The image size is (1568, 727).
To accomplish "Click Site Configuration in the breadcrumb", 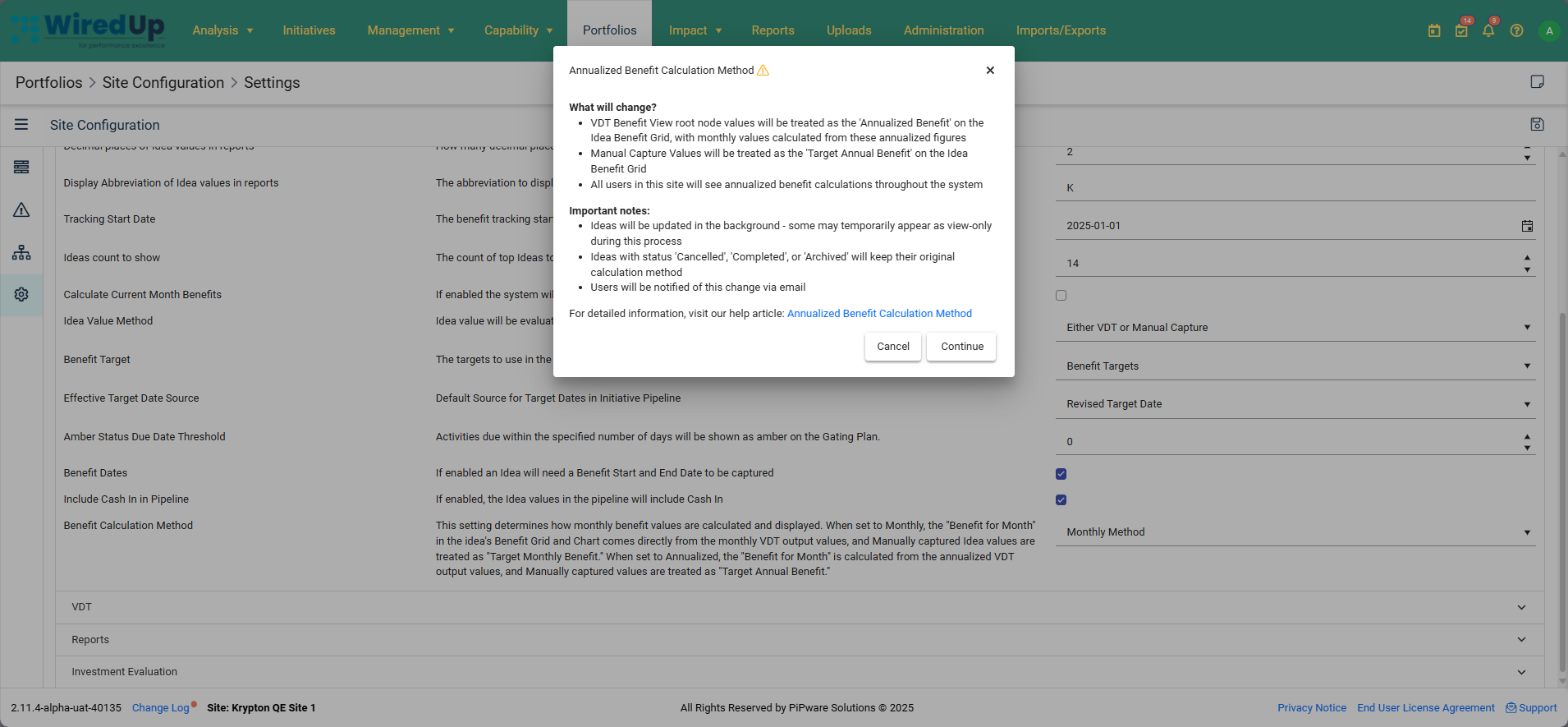I will 163,82.
